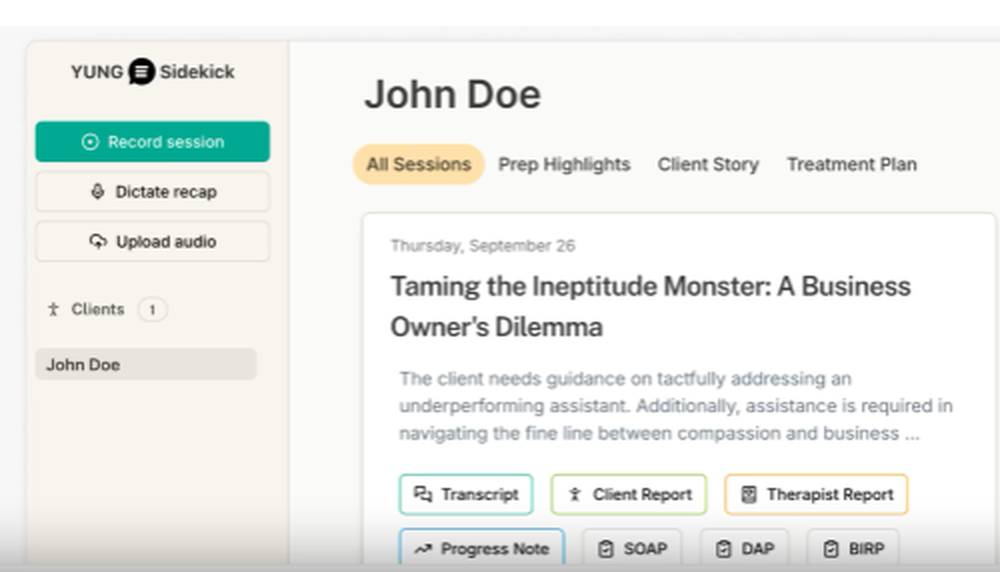
Task: Open session titled Taming the Ineptitude Monster
Action: [650, 306]
